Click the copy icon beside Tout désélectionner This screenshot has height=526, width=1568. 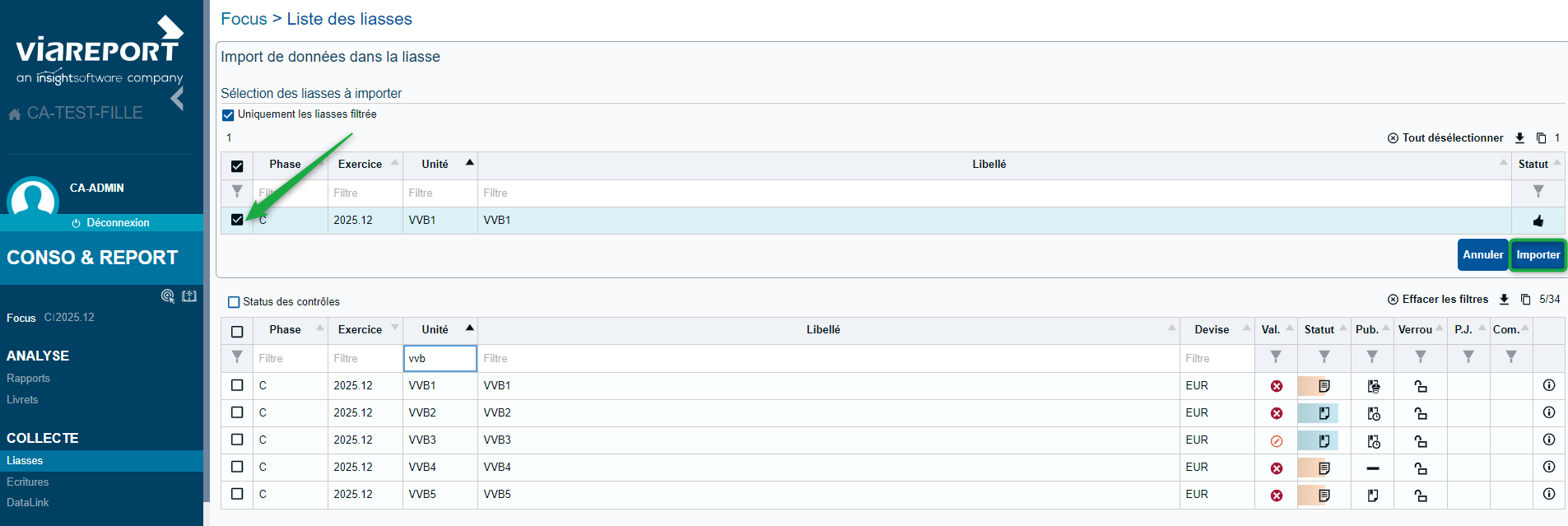tap(1541, 138)
